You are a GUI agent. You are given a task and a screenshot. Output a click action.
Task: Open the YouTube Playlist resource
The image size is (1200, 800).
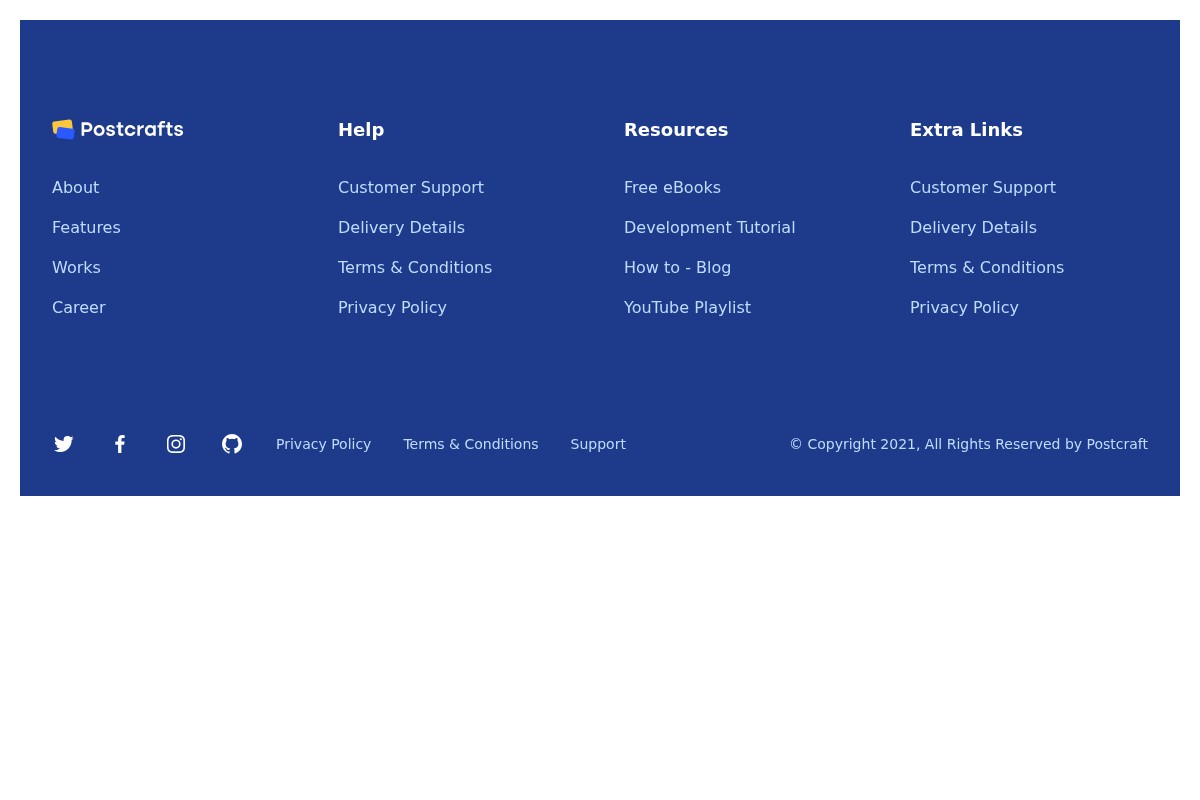[x=687, y=307]
